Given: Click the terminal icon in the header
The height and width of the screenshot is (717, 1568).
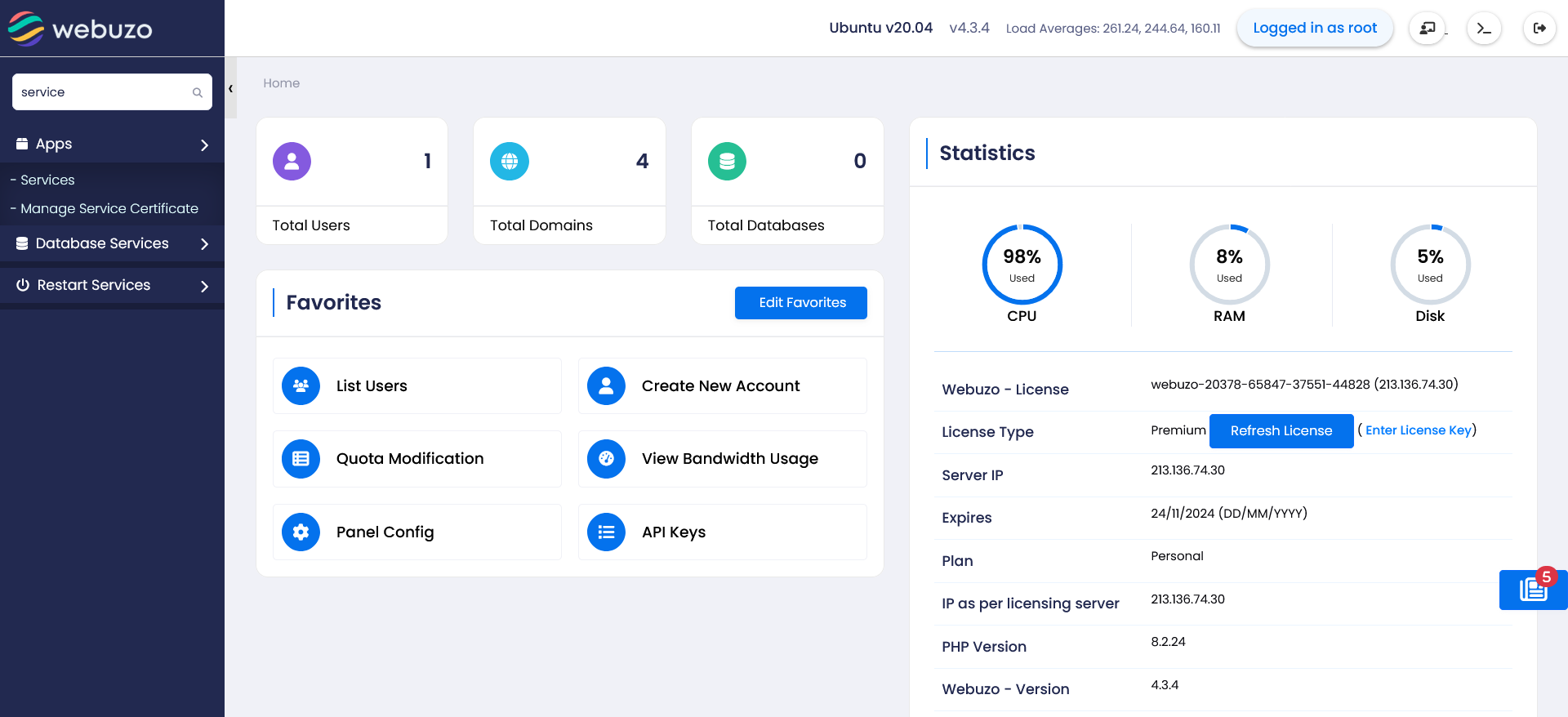Looking at the screenshot, I should click(1484, 29).
